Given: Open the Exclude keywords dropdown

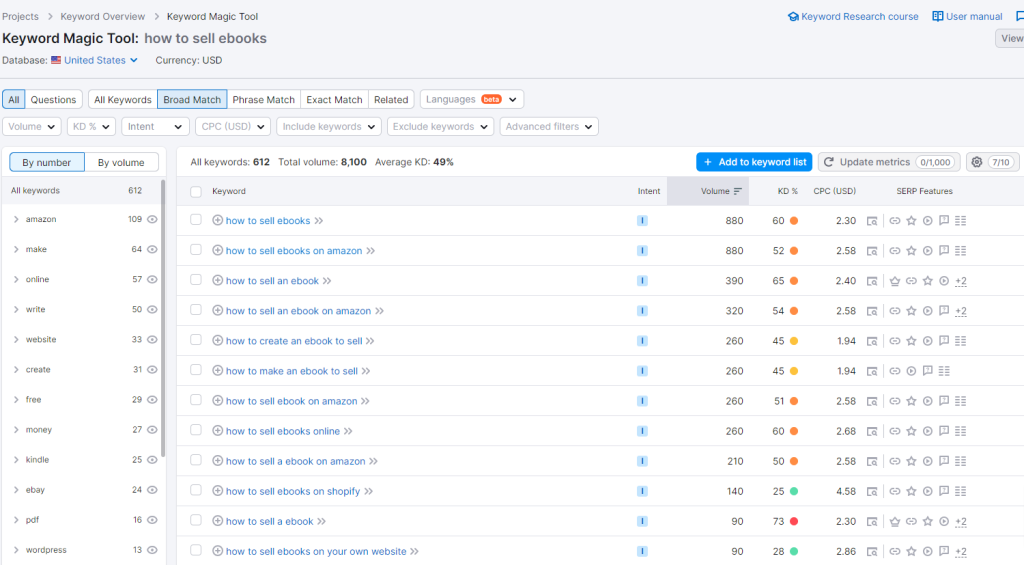Looking at the screenshot, I should tap(440, 127).
